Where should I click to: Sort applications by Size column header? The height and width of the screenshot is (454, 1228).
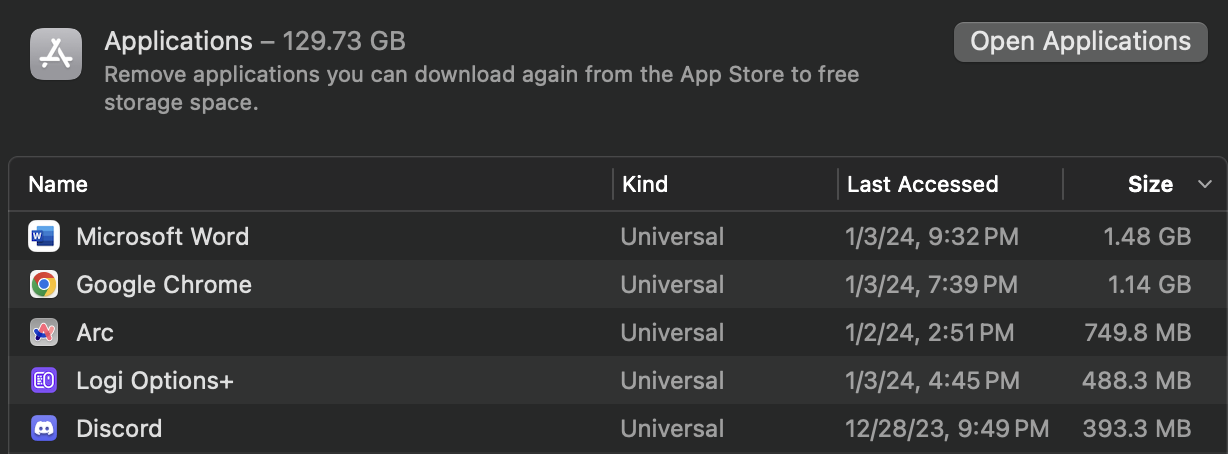[x=1150, y=185]
